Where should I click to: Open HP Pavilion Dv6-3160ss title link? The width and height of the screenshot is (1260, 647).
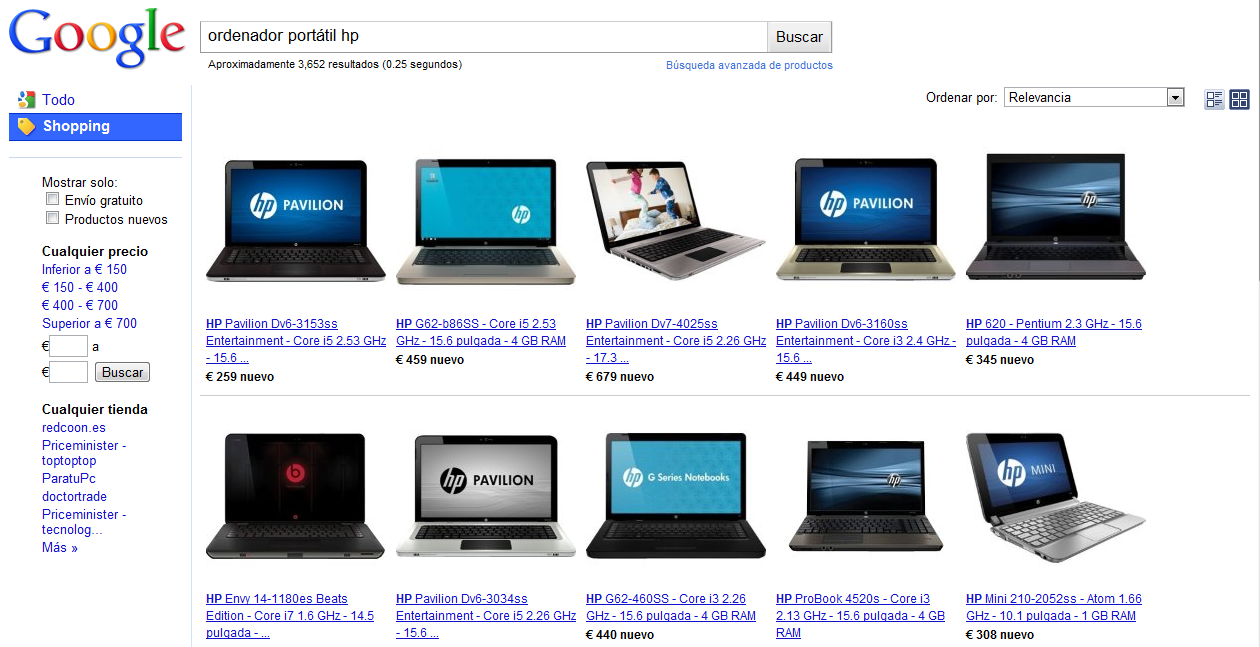tap(866, 341)
